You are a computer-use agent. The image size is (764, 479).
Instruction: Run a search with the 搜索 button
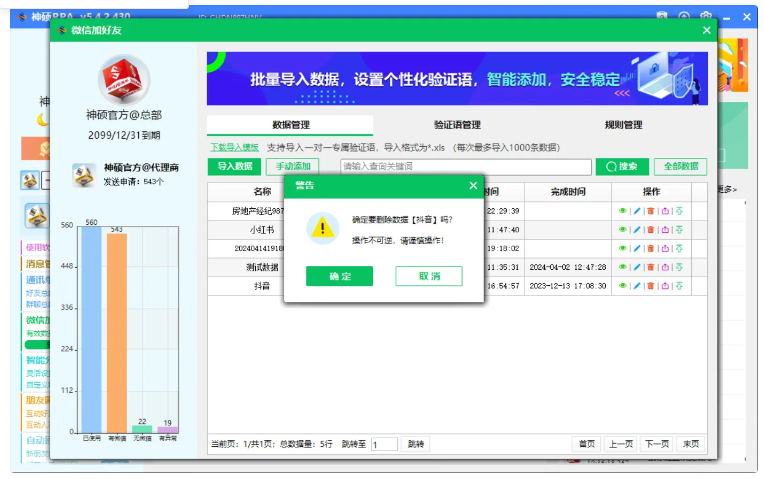622,167
